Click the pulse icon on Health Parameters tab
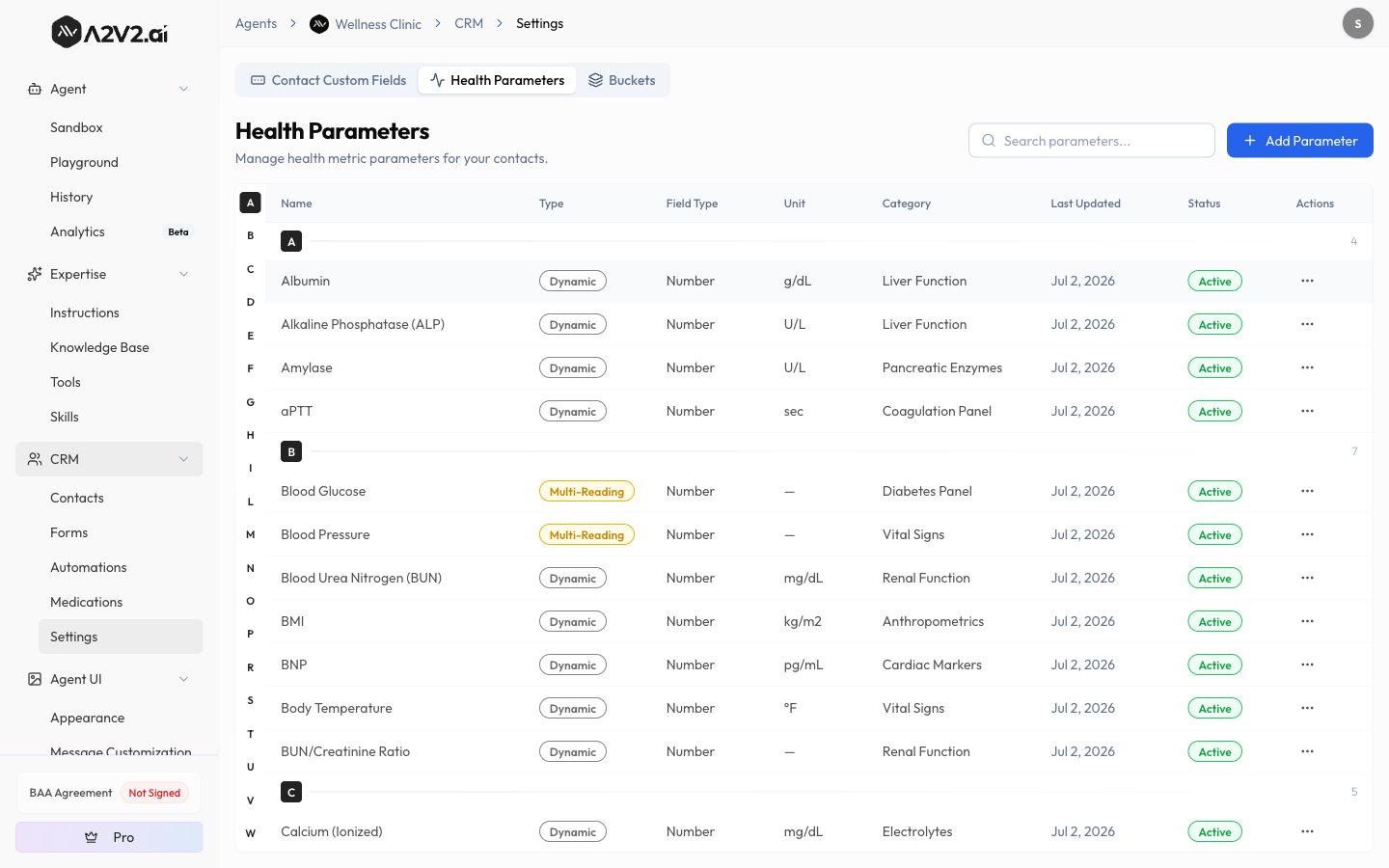The width and height of the screenshot is (1389, 868). (x=437, y=80)
